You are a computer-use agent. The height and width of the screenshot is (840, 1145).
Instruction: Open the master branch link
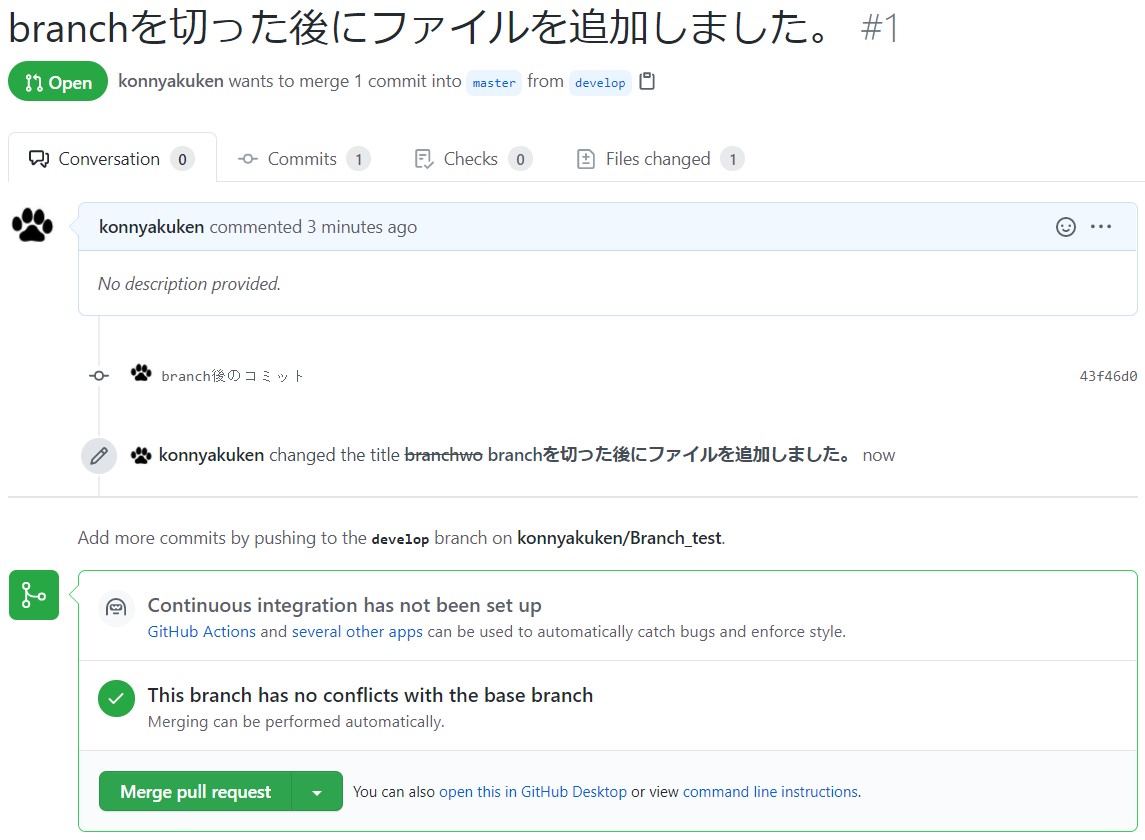(494, 83)
